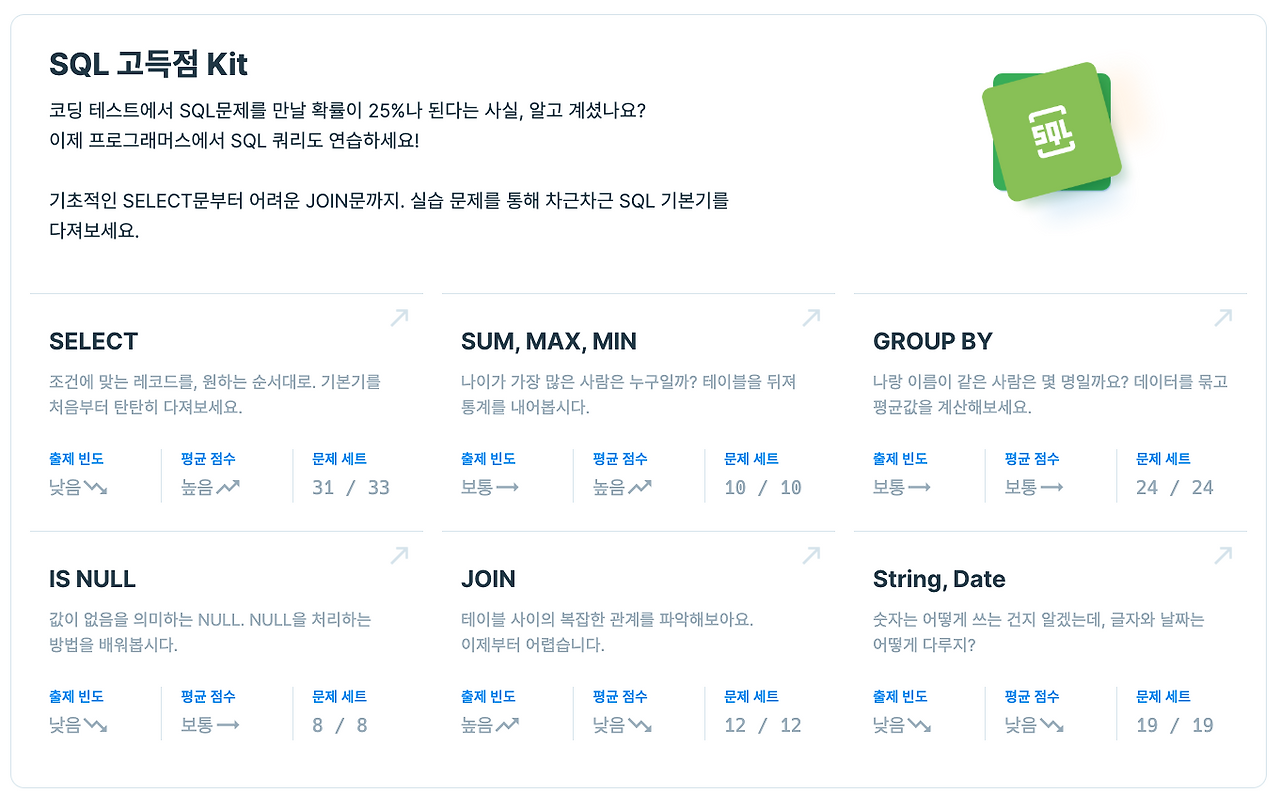Image resolution: width=1280 pixels, height=808 pixels.
Task: Open the IS NULL heading link
Action: pyautogui.click(x=92, y=579)
